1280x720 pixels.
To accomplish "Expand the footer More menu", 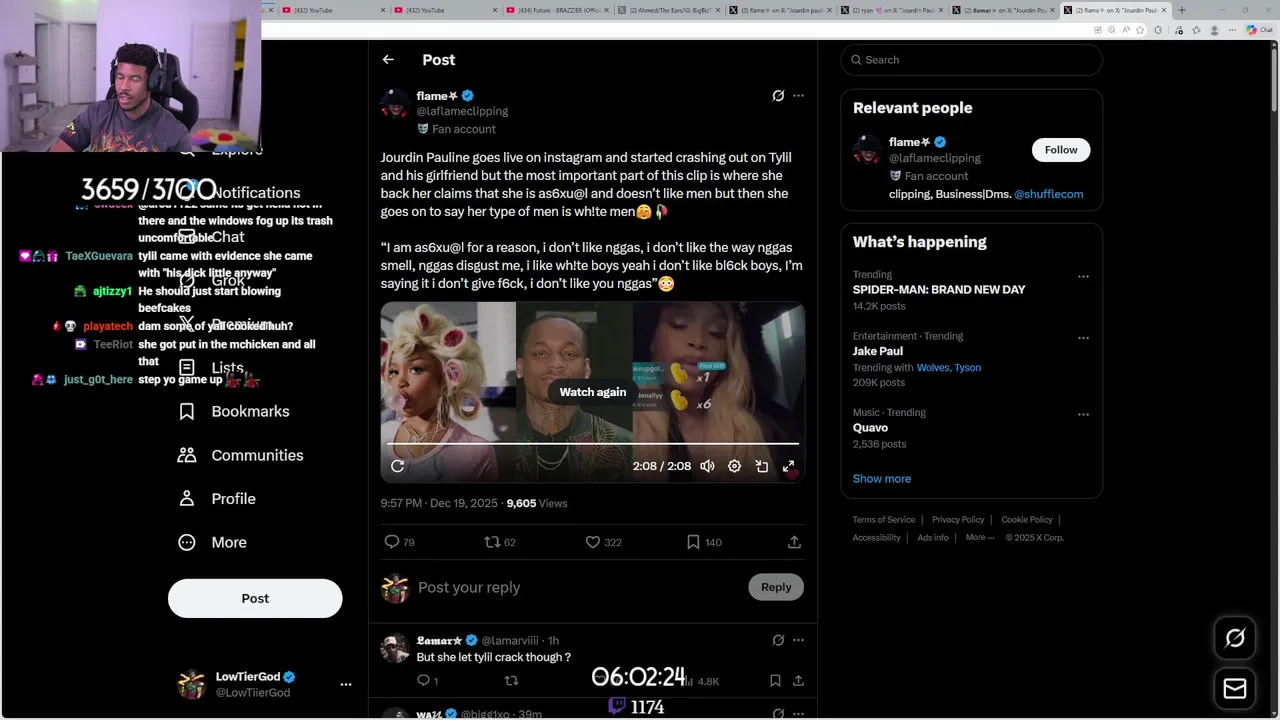I will (980, 538).
